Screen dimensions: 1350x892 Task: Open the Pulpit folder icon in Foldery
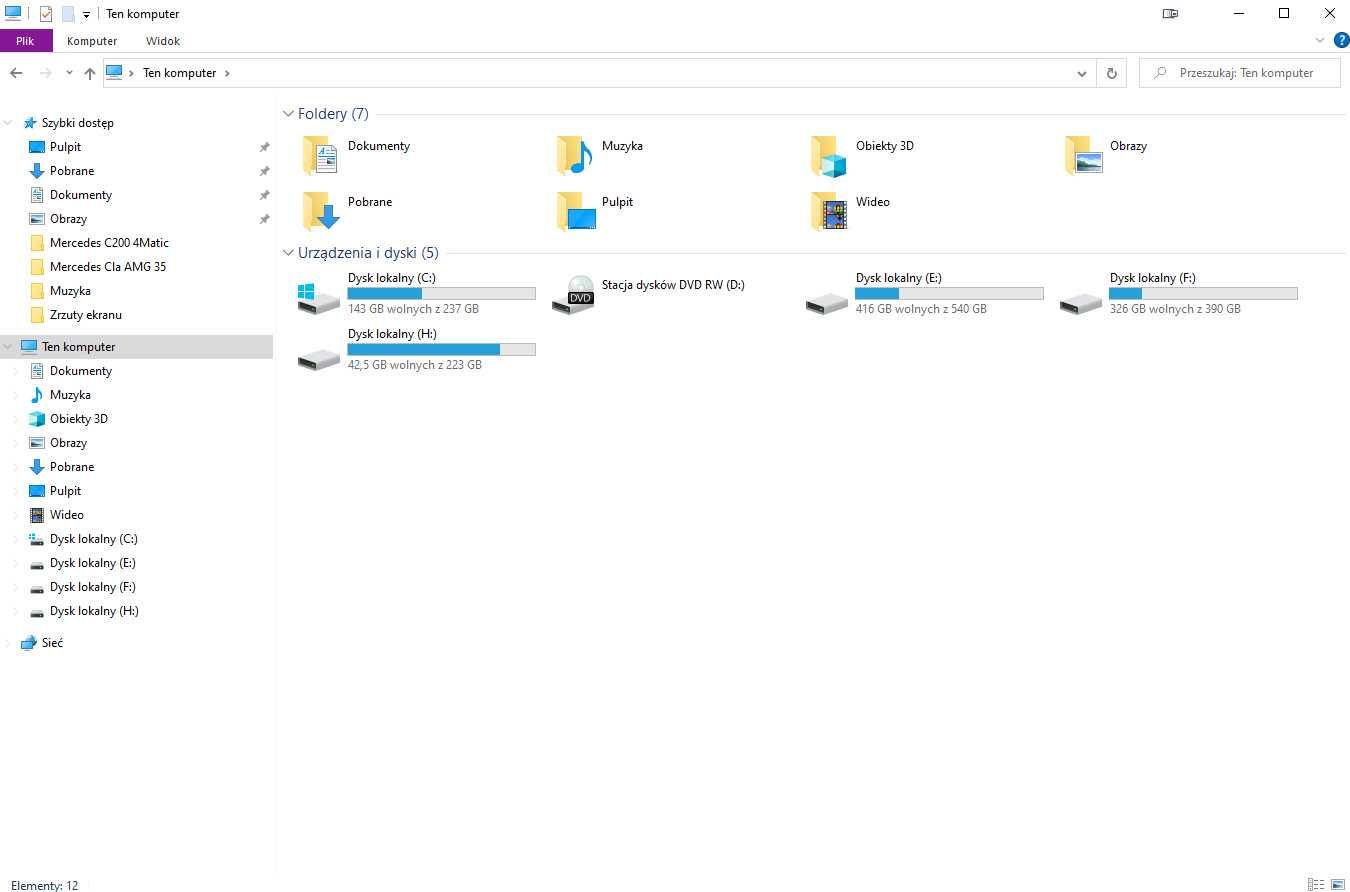(x=575, y=211)
